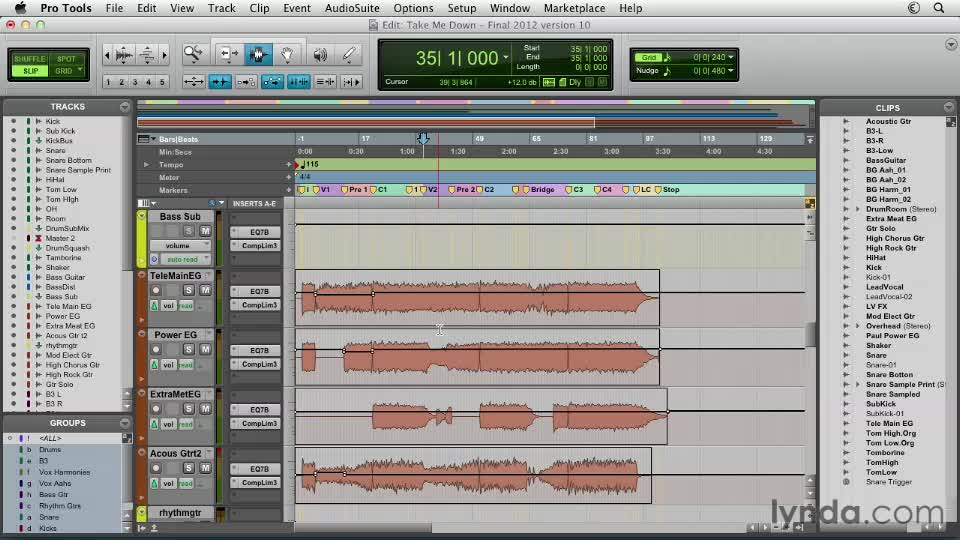Select the Grabber hand tool
Viewport: 960px width, 540px height.
[287, 54]
